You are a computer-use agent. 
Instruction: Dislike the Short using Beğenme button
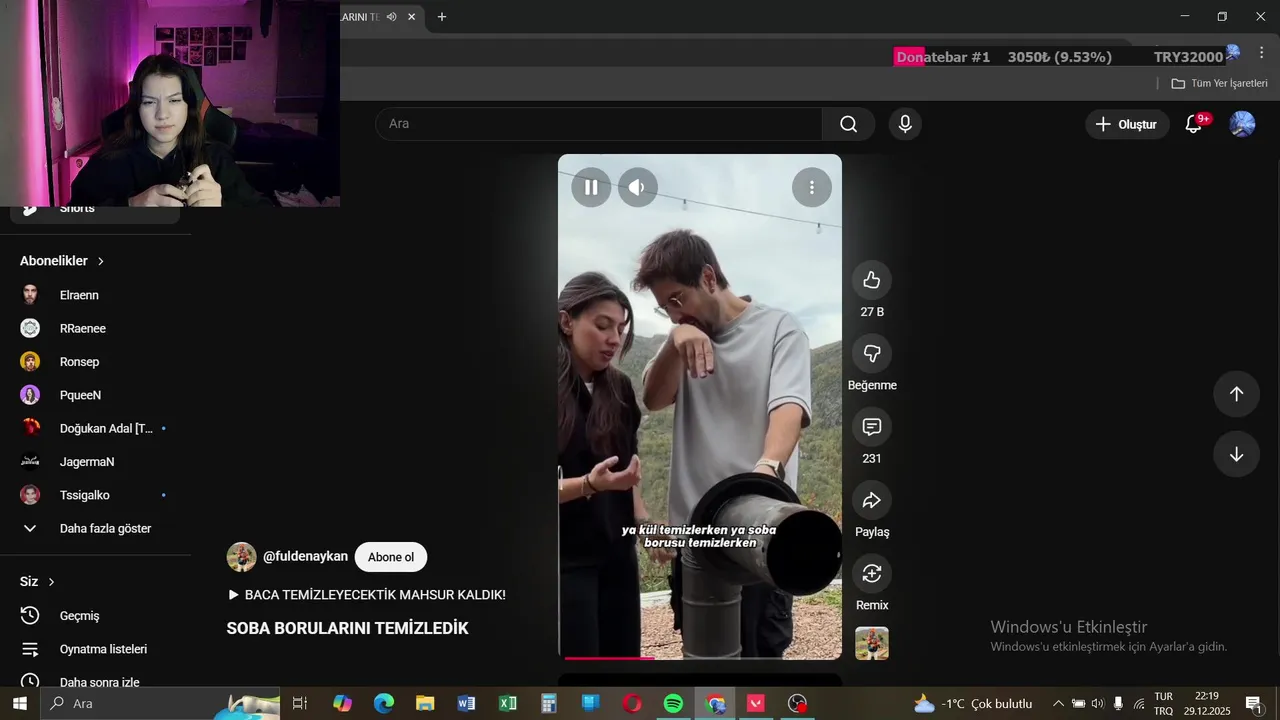tap(872, 353)
